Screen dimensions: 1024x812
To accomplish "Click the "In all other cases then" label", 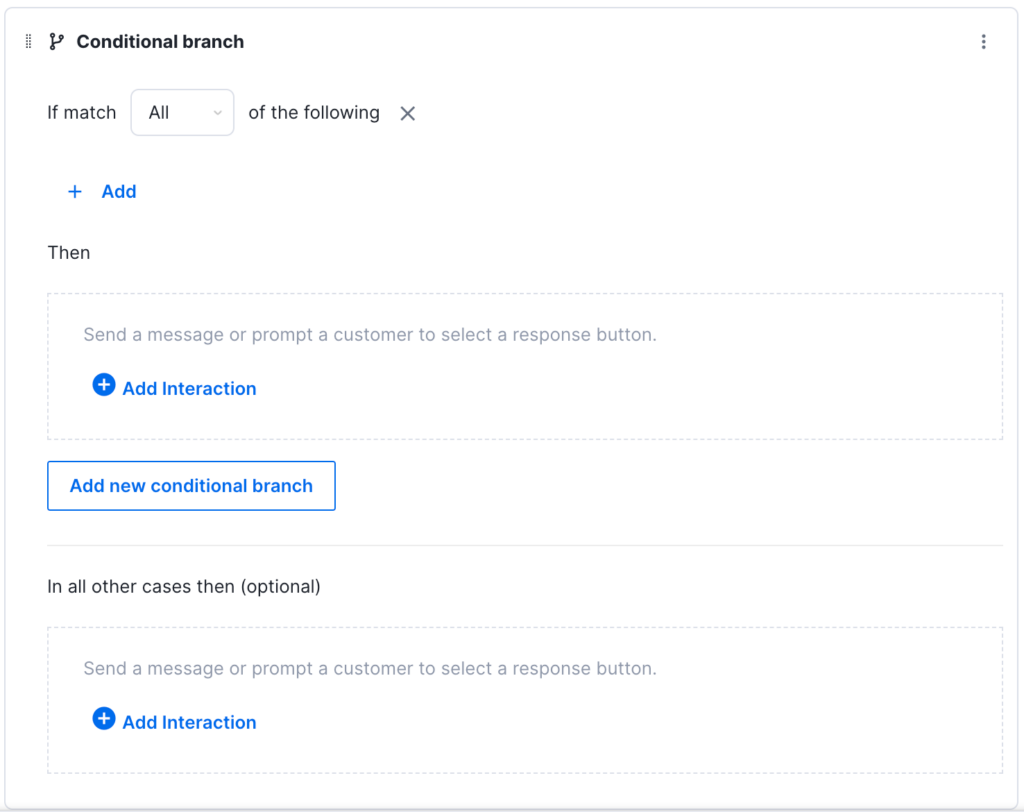I will coord(184,587).
